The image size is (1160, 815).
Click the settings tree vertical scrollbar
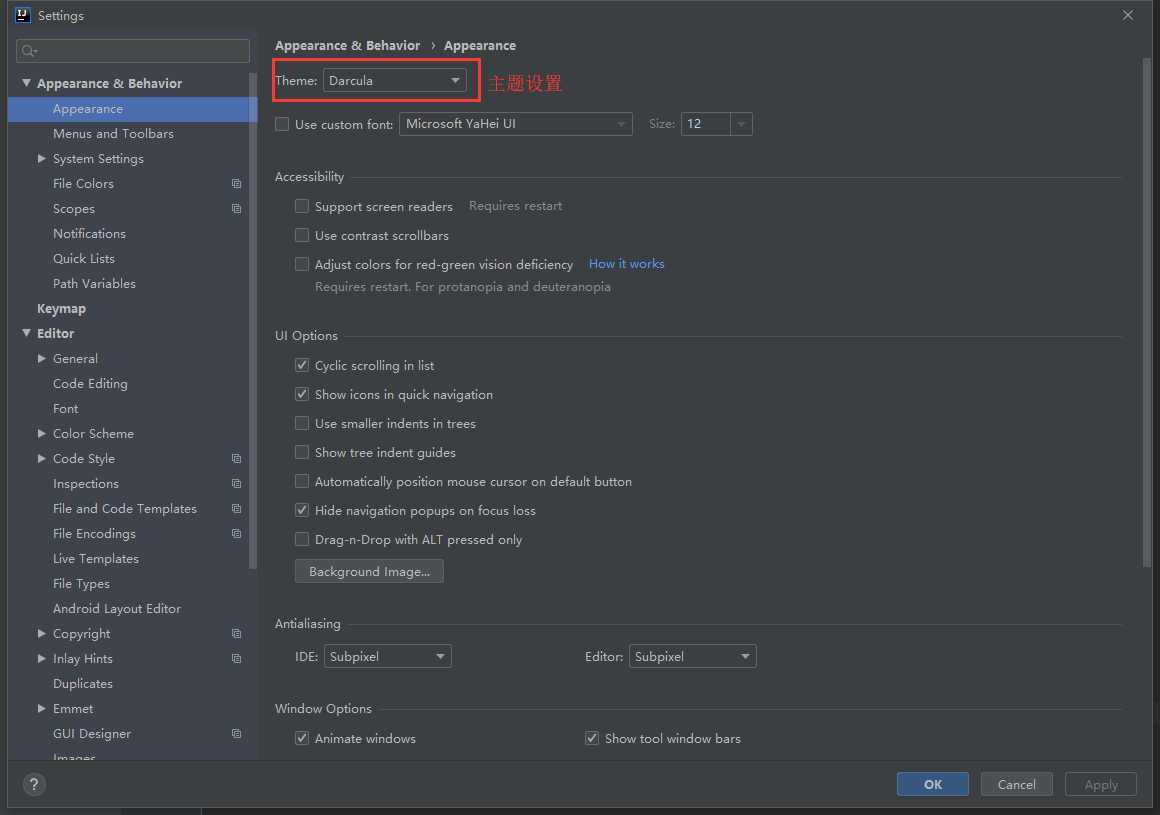point(253,322)
